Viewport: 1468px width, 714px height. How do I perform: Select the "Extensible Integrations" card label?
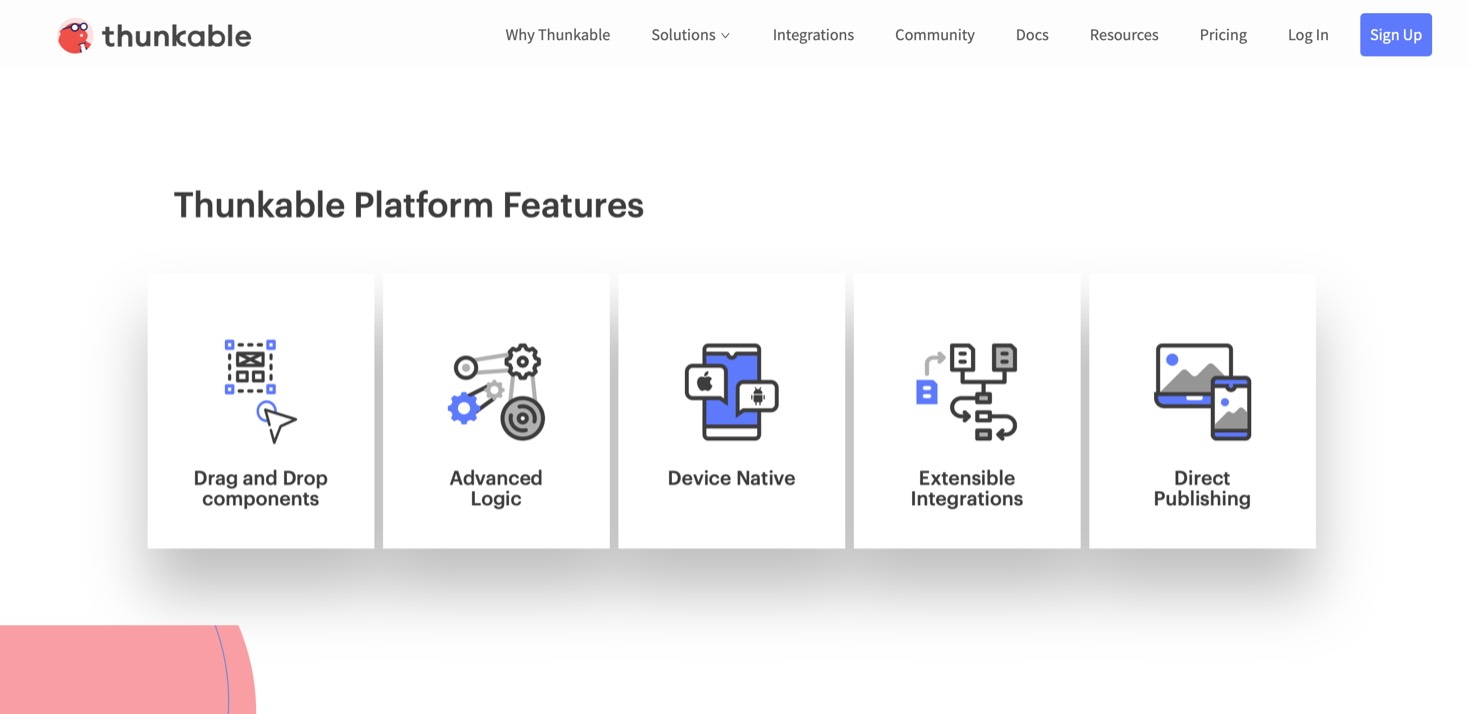[967, 488]
